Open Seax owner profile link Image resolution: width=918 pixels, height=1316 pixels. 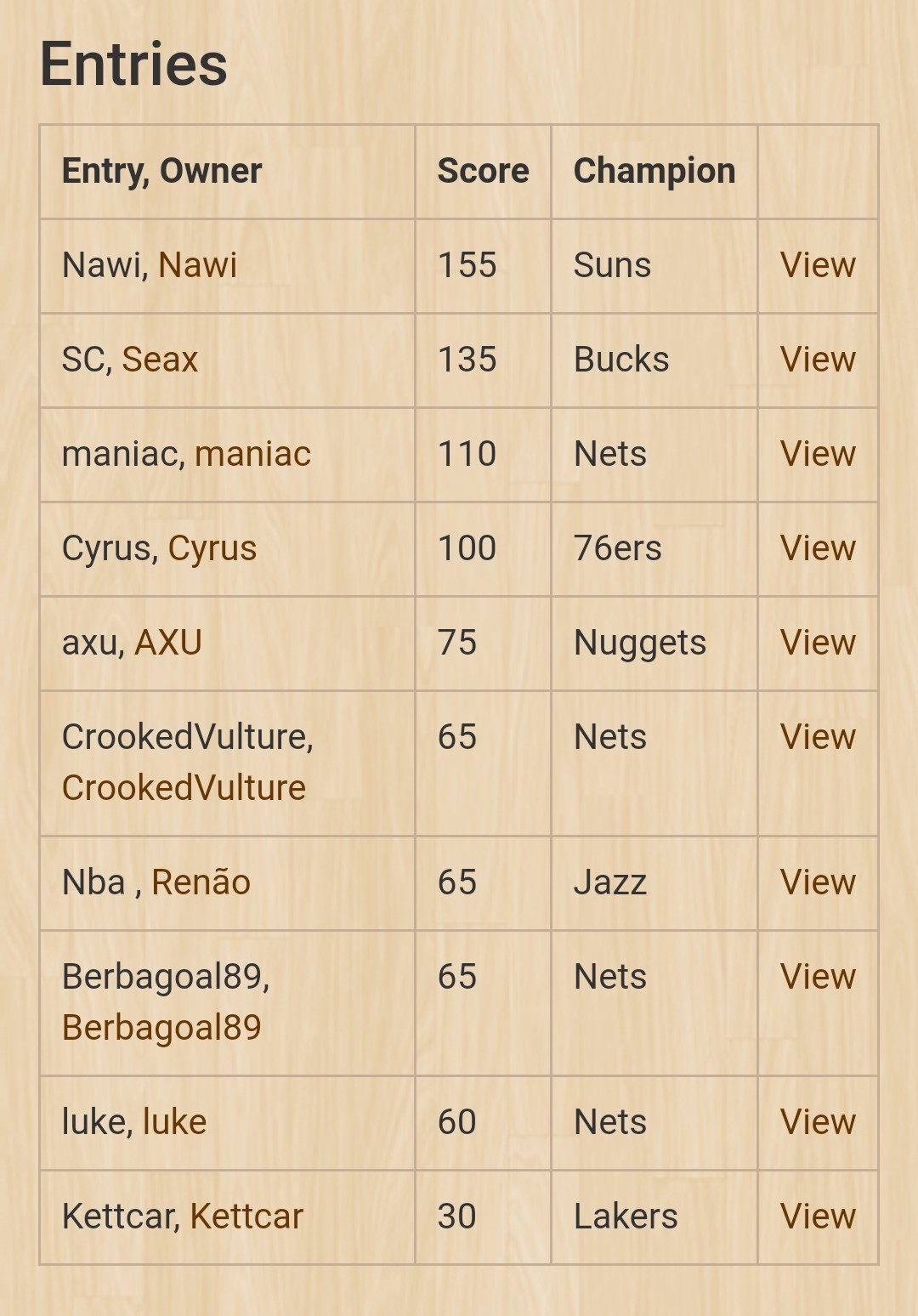pyautogui.click(x=160, y=360)
